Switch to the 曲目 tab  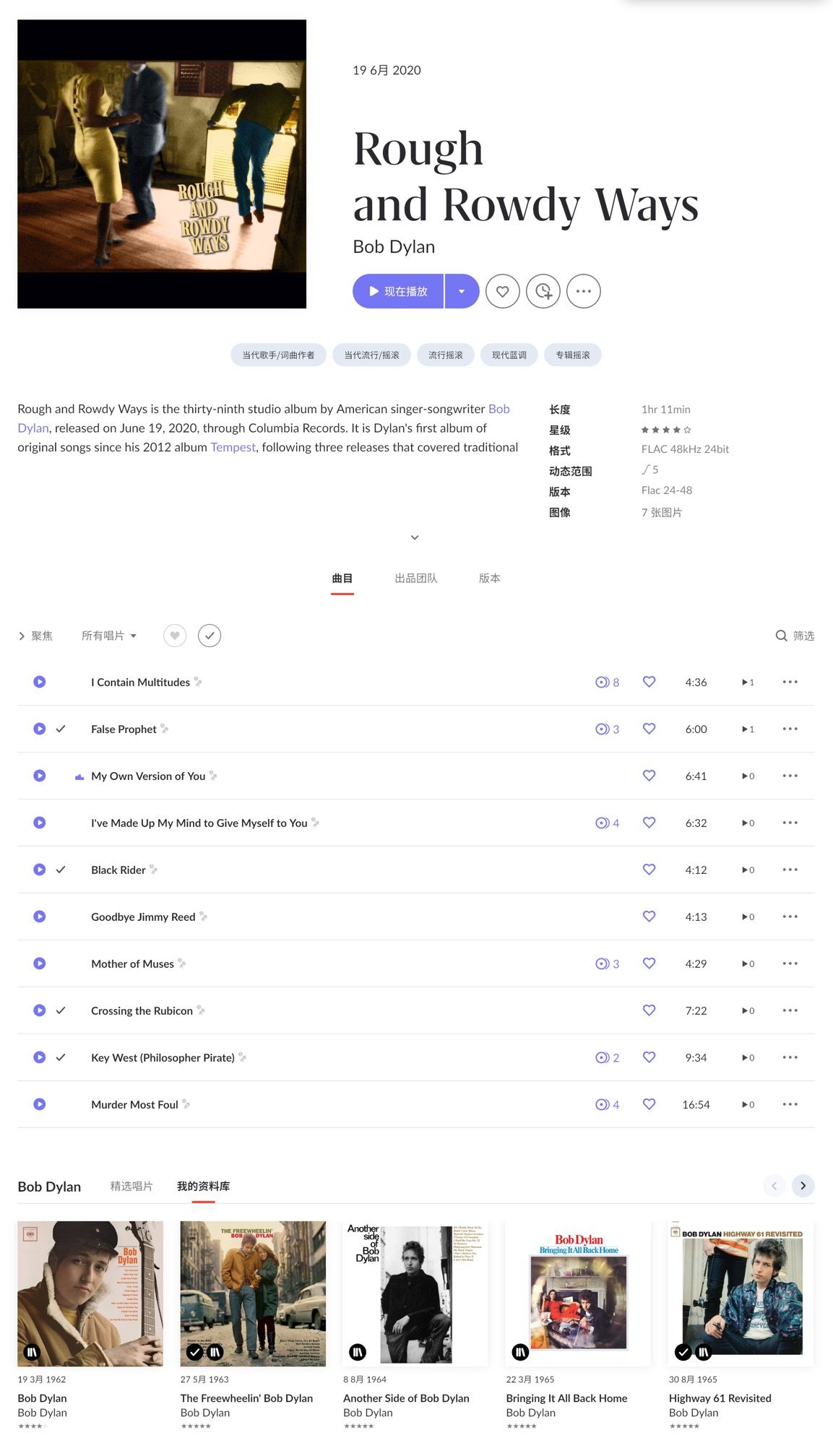(342, 578)
